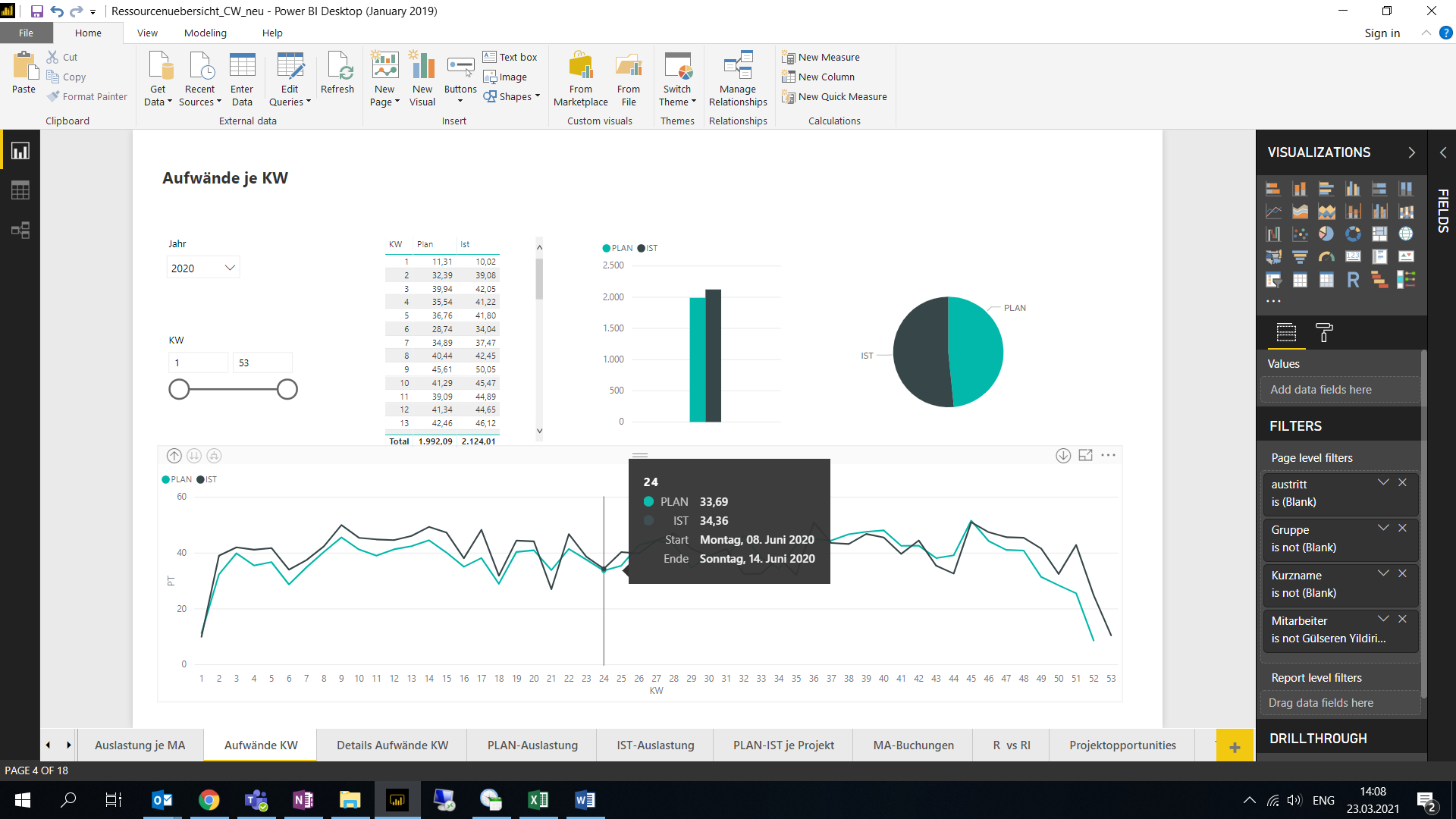
Task: Select the slicer visualization icon
Action: (x=1273, y=280)
